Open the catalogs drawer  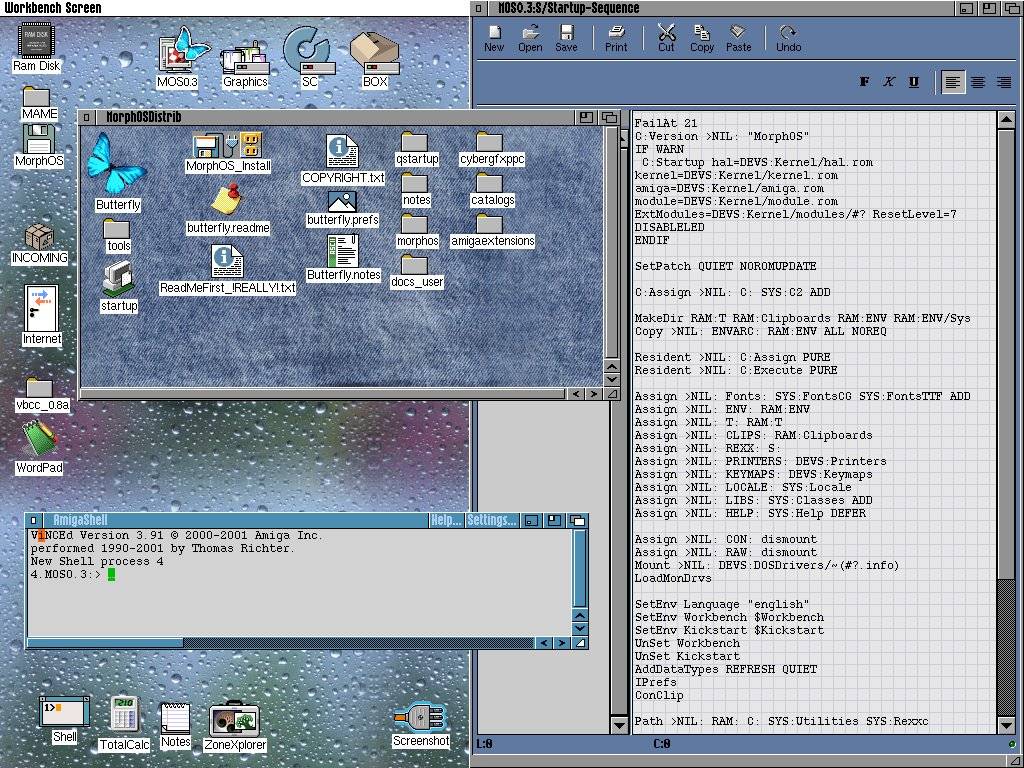(x=491, y=189)
